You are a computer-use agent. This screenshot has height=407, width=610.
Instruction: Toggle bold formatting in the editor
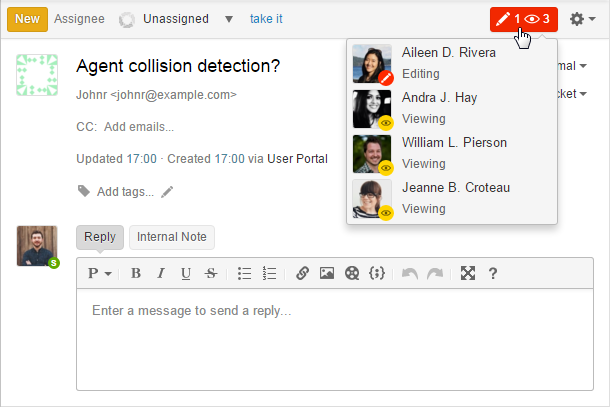click(136, 273)
